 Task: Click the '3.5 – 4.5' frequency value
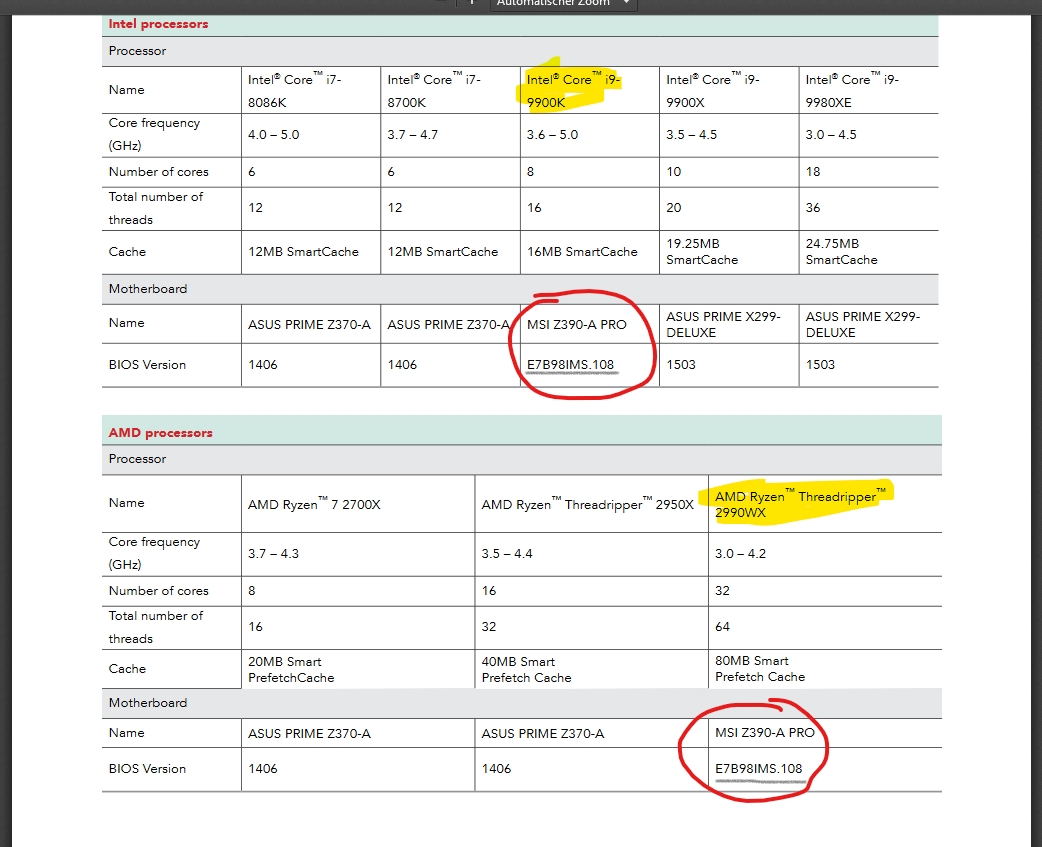click(691, 135)
